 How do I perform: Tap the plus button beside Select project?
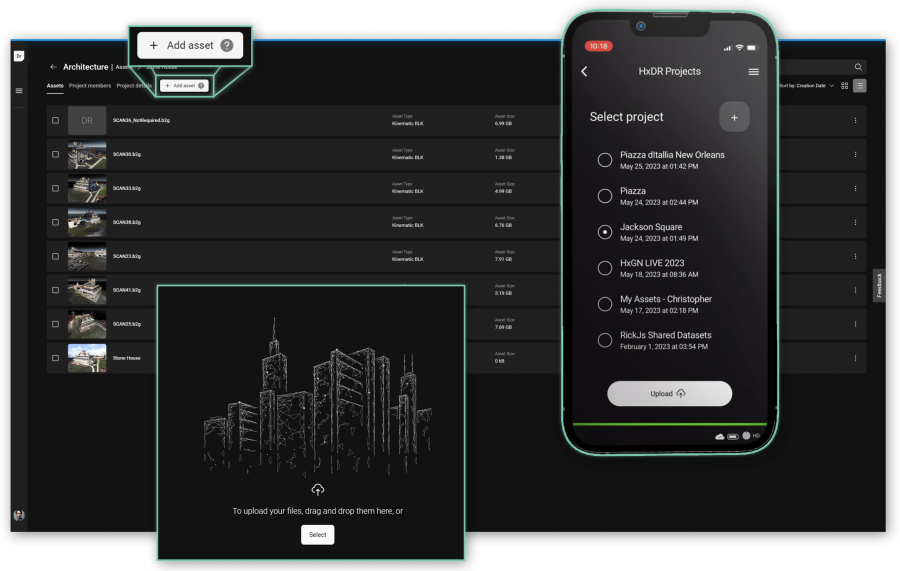734,117
